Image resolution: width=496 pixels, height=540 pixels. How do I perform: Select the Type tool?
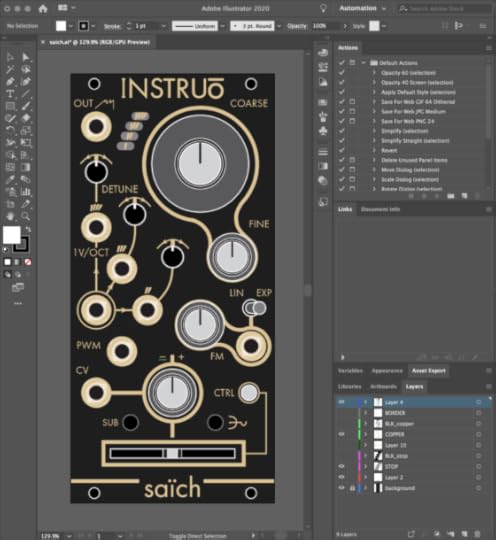click(x=10, y=94)
